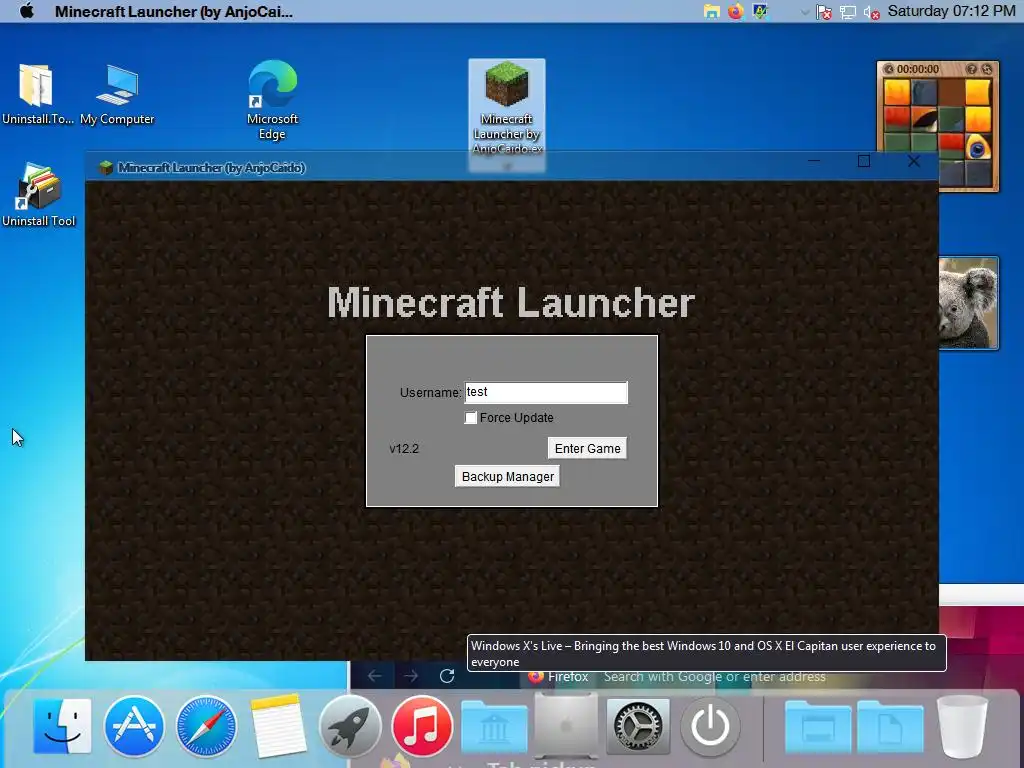Click the Saturday 07:12 PM clock

(952, 11)
